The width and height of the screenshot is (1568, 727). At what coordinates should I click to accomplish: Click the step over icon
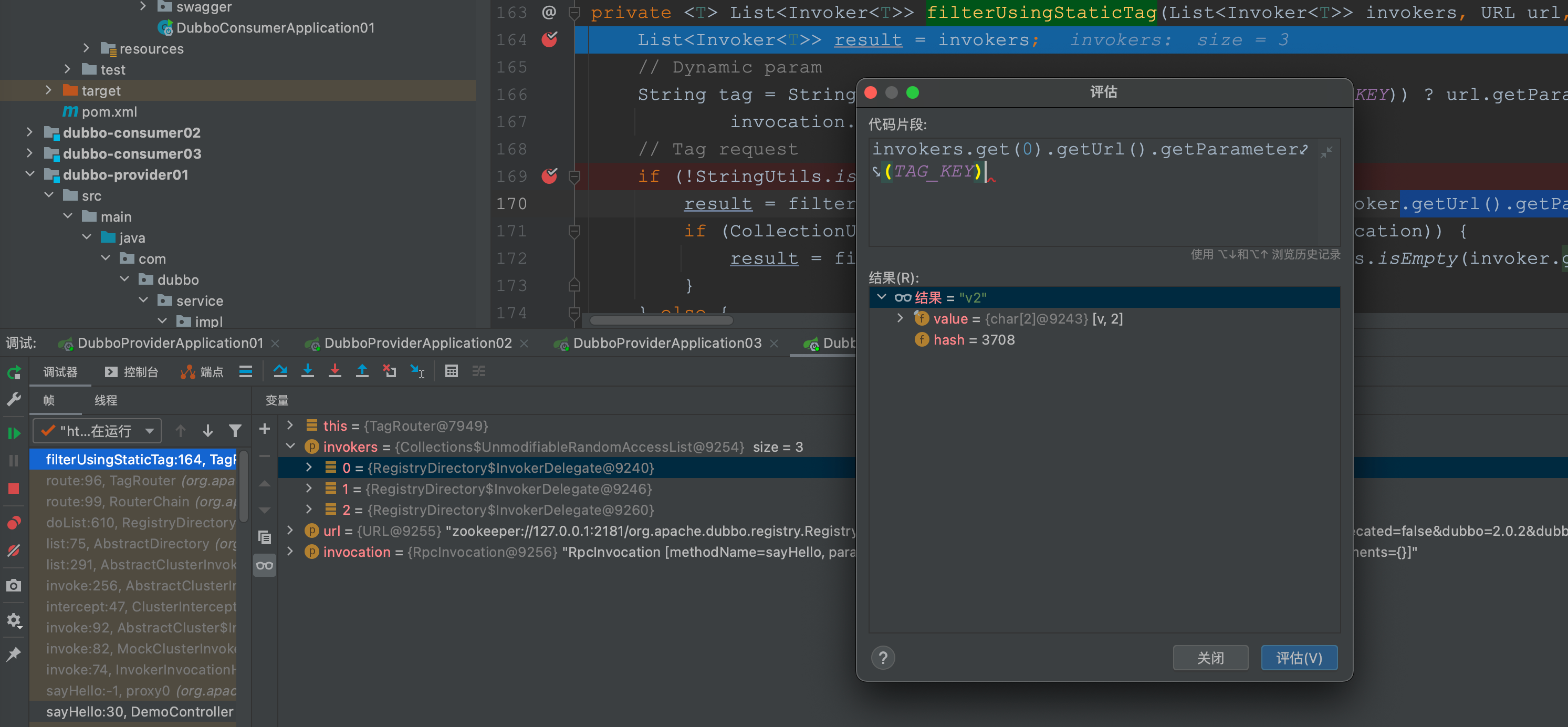[280, 371]
